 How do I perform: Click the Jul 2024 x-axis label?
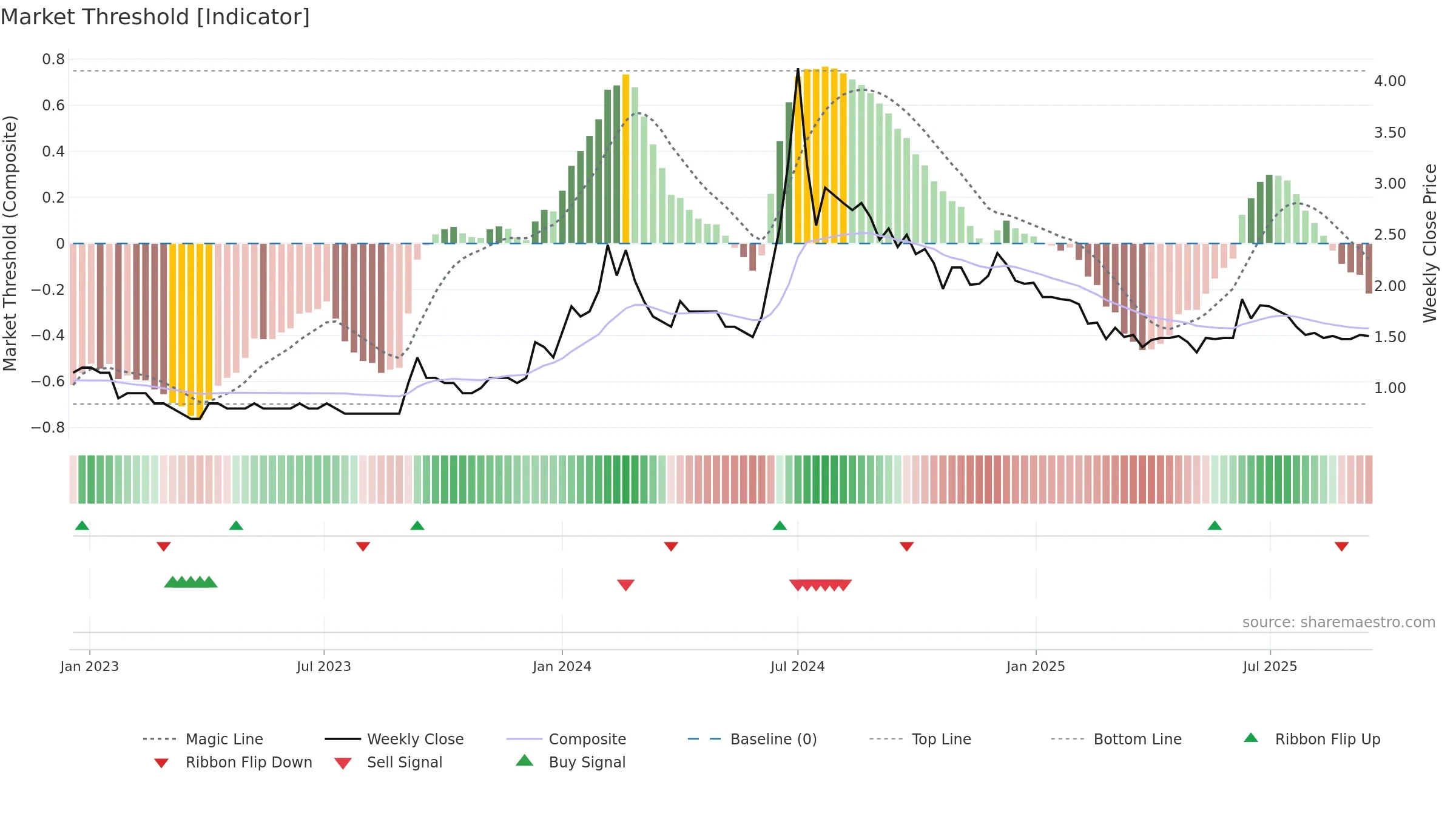click(x=798, y=666)
